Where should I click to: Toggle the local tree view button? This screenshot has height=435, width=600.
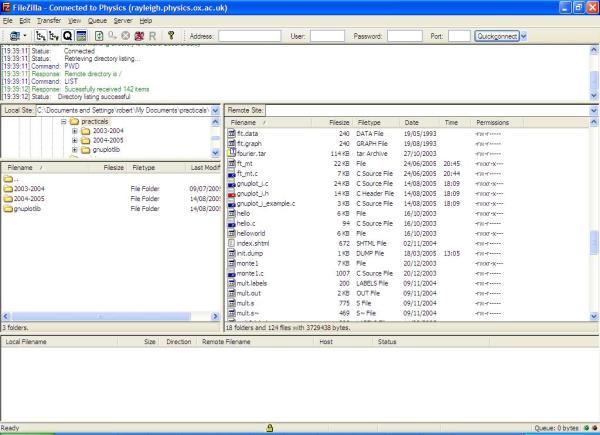(x=40, y=36)
